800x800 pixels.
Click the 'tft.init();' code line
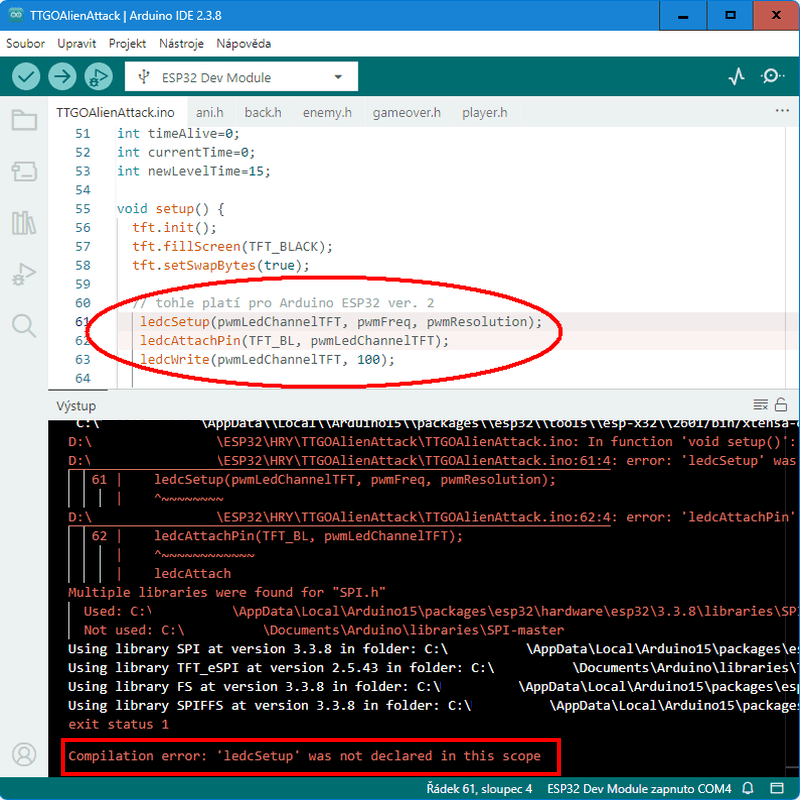tap(174, 228)
